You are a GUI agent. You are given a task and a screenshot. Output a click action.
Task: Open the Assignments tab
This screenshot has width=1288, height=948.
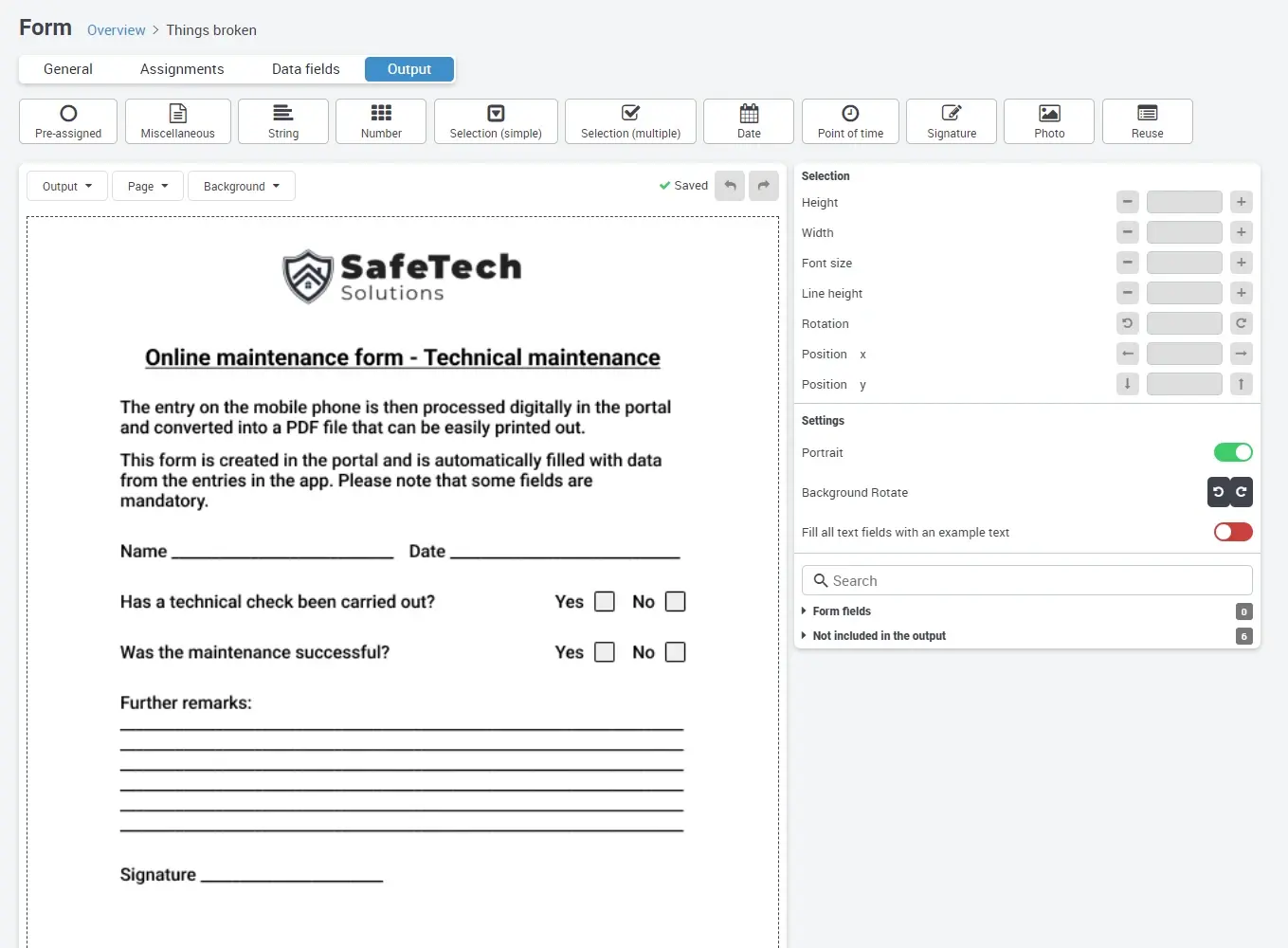182,69
